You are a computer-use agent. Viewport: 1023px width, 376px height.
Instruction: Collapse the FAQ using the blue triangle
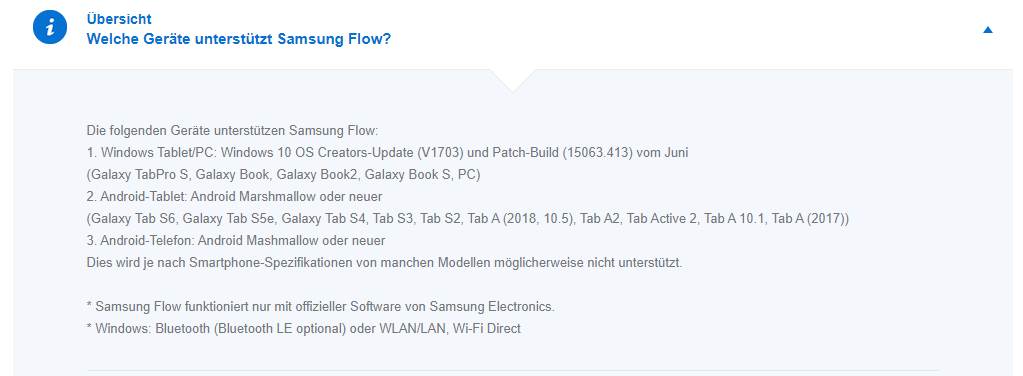pyautogui.click(x=988, y=29)
